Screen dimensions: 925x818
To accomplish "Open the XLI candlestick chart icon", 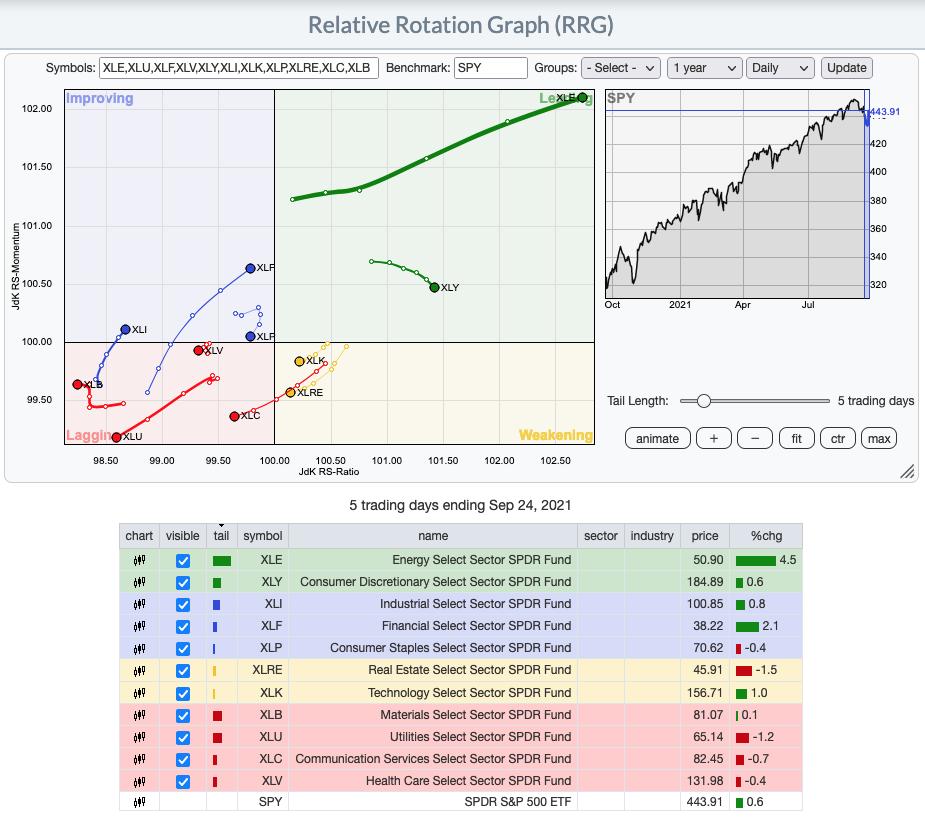I will 139,605.
